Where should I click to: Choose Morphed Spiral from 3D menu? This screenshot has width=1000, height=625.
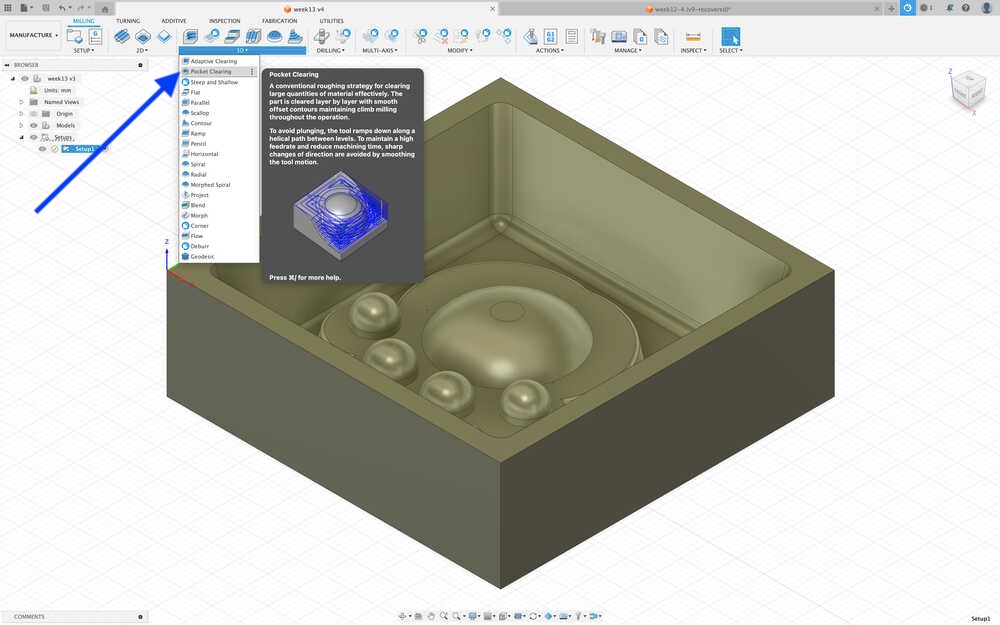(219, 185)
